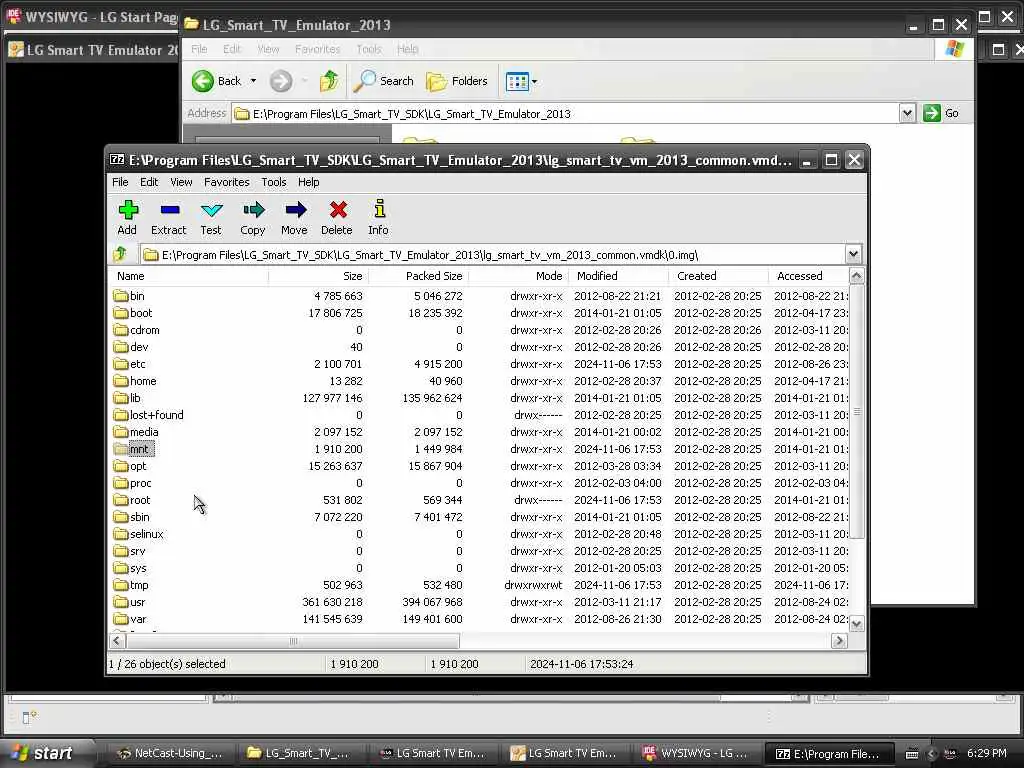Select the proc folder row
The height and width of the screenshot is (768, 1024).
(x=480, y=483)
